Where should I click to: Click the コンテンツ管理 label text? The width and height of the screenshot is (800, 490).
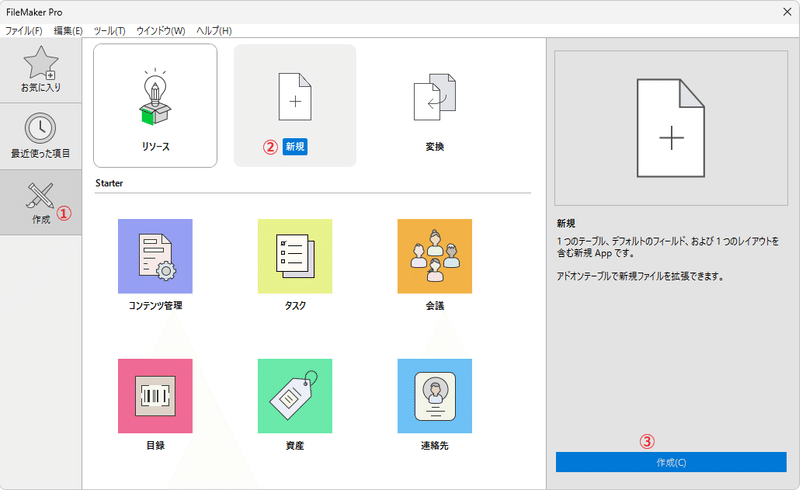point(155,306)
